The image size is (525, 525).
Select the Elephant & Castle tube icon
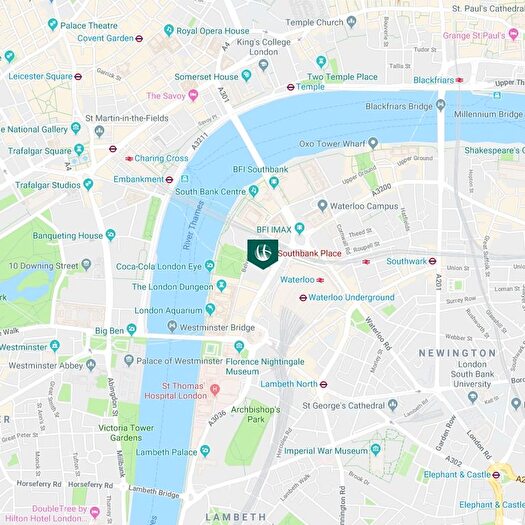tap(497, 475)
